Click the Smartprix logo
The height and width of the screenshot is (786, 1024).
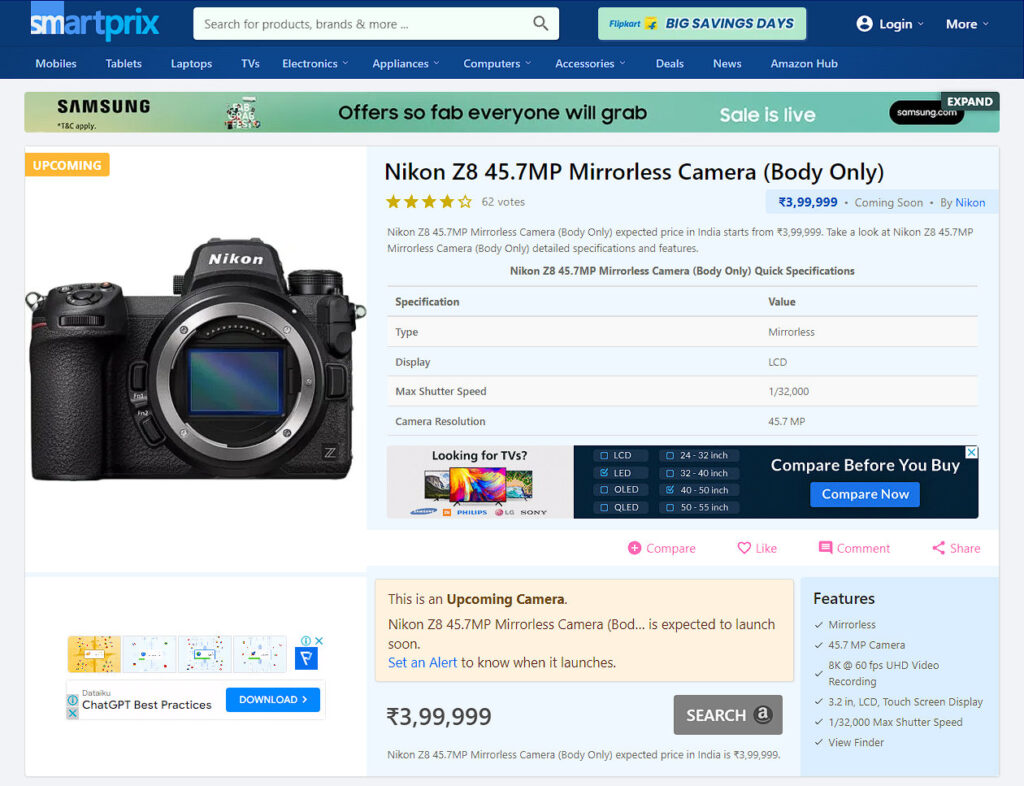[x=95, y=22]
